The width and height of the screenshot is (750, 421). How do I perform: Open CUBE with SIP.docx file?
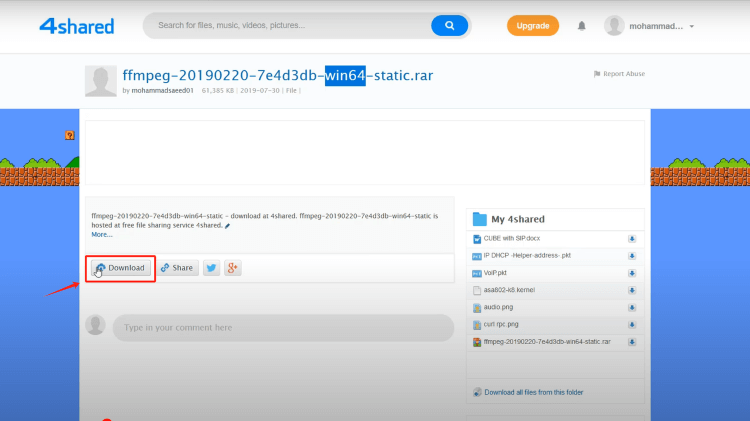pyautogui.click(x=512, y=238)
